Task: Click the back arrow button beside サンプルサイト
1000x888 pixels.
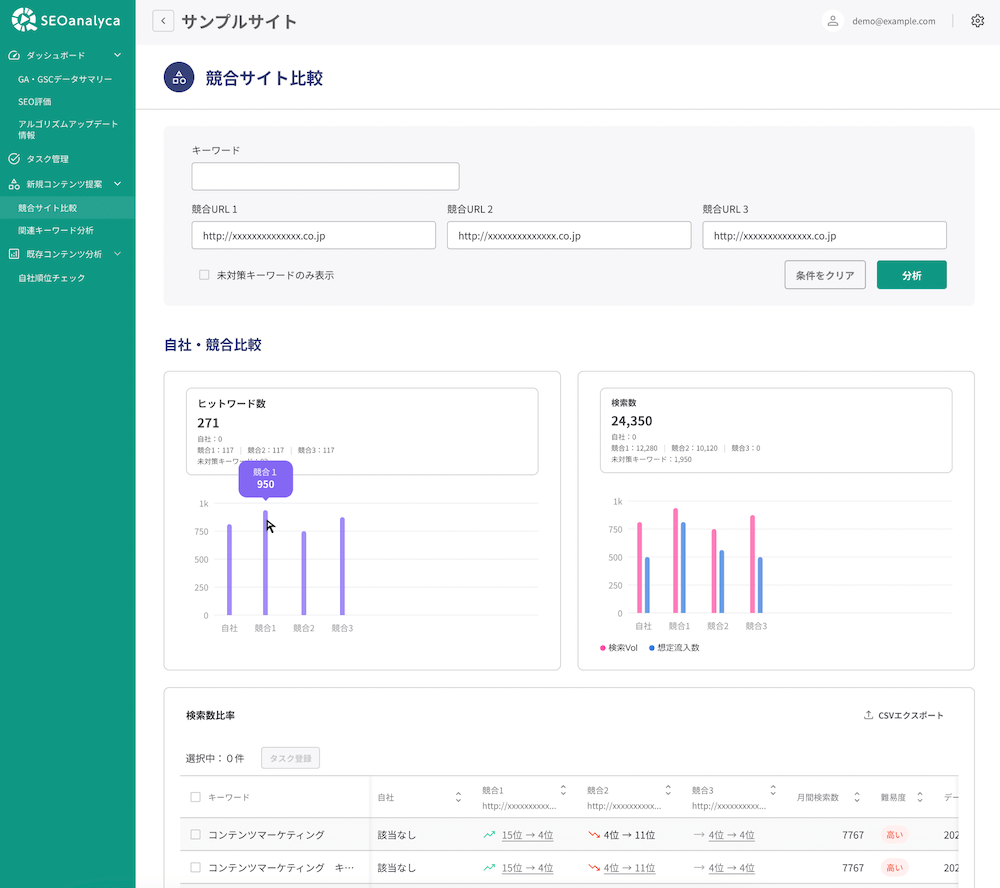Action: [x=163, y=21]
